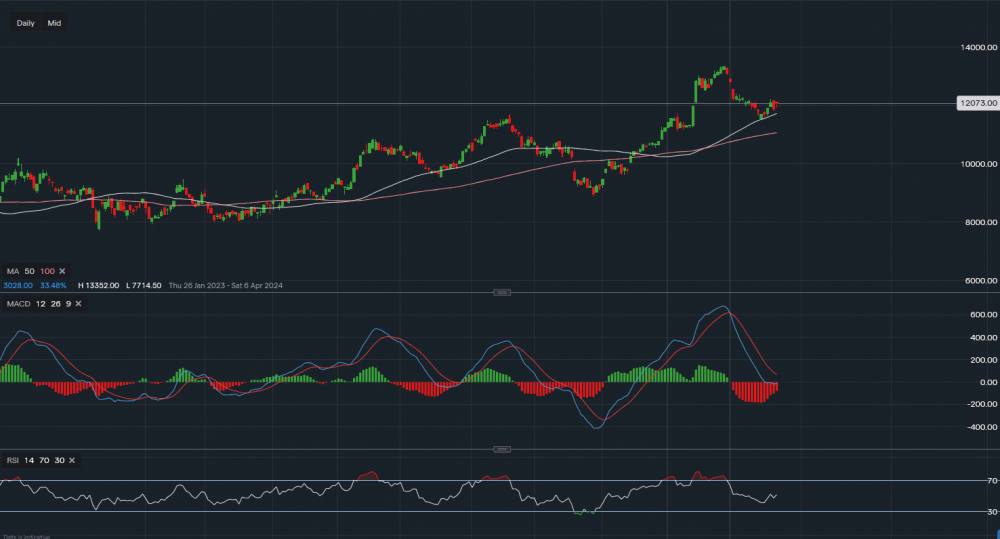Click the MACD indicator label
Viewport: 1000px width, 539px height.
click(17, 303)
